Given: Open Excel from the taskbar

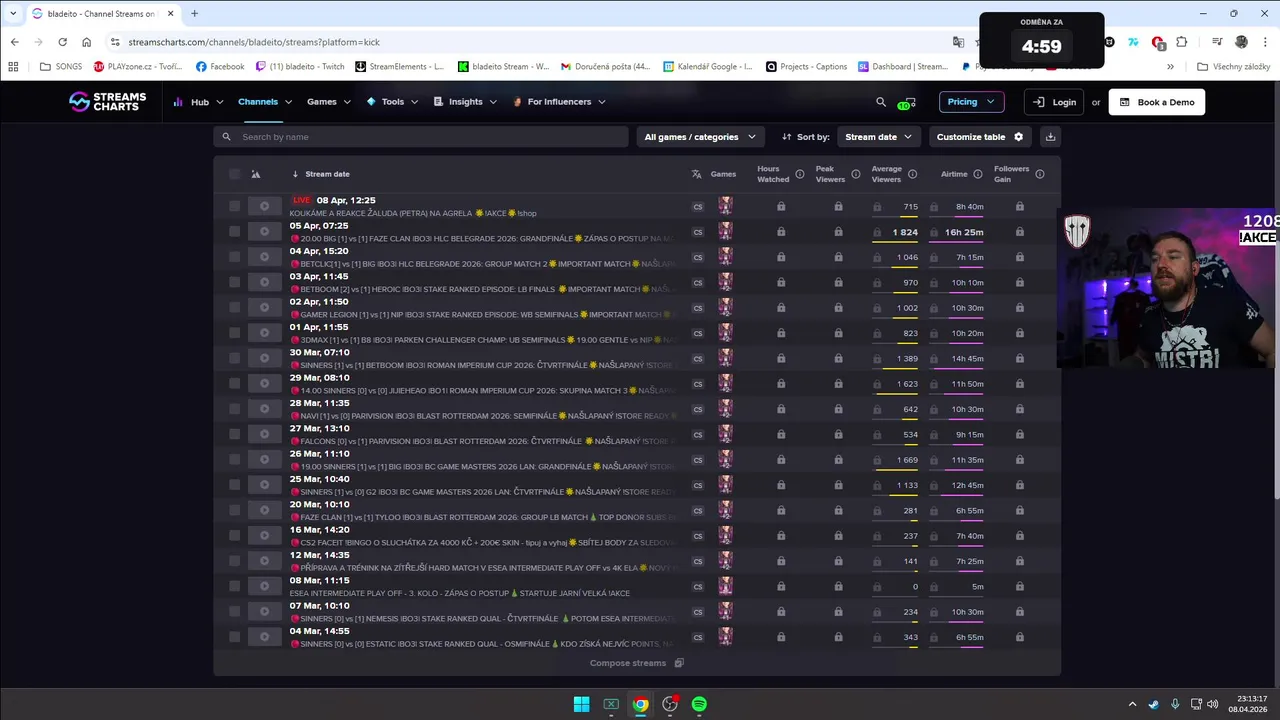Looking at the screenshot, I should click(611, 704).
